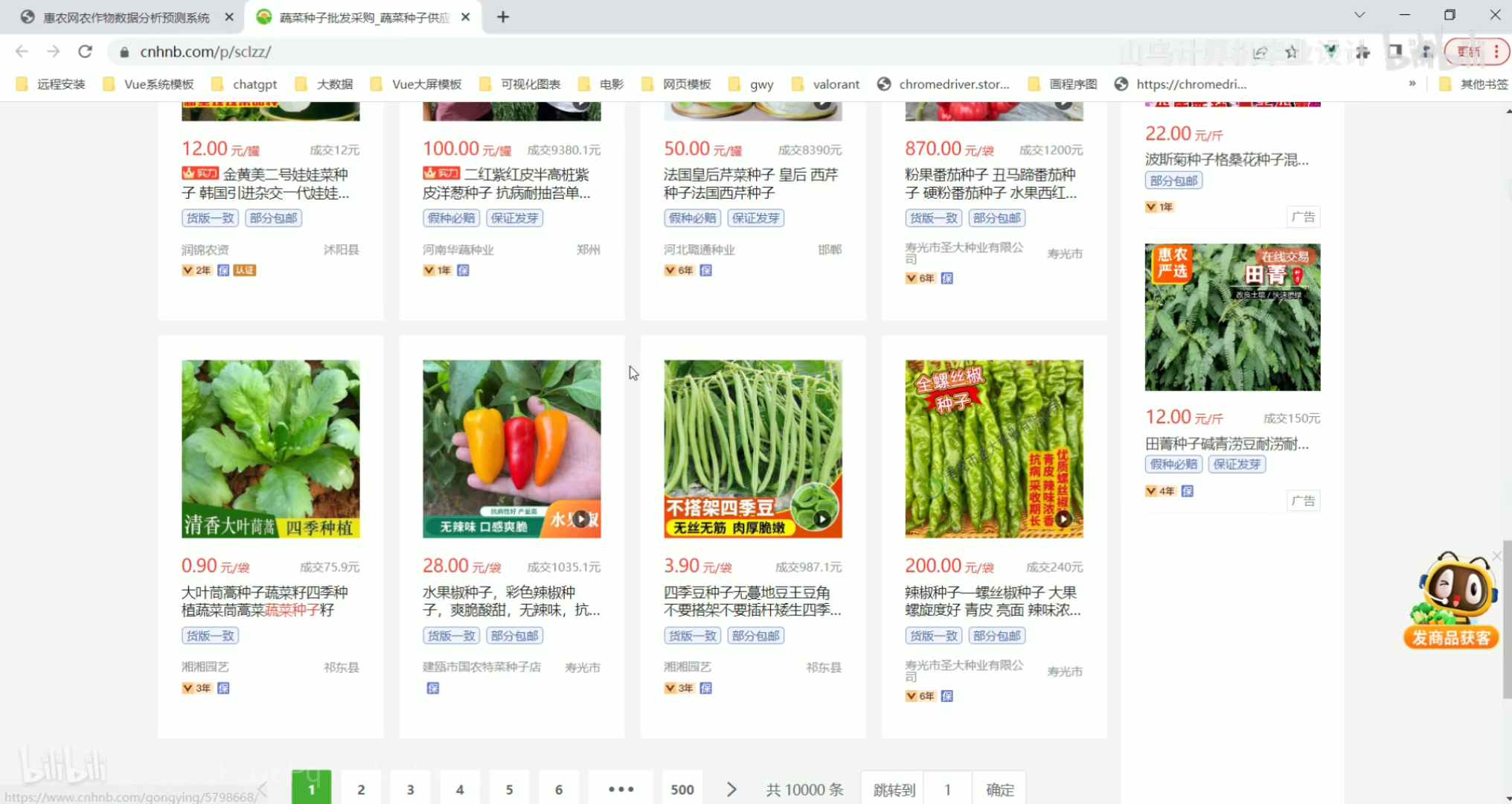Go to next page with right chevron
The width and height of the screenshot is (1512, 804).
[731, 789]
